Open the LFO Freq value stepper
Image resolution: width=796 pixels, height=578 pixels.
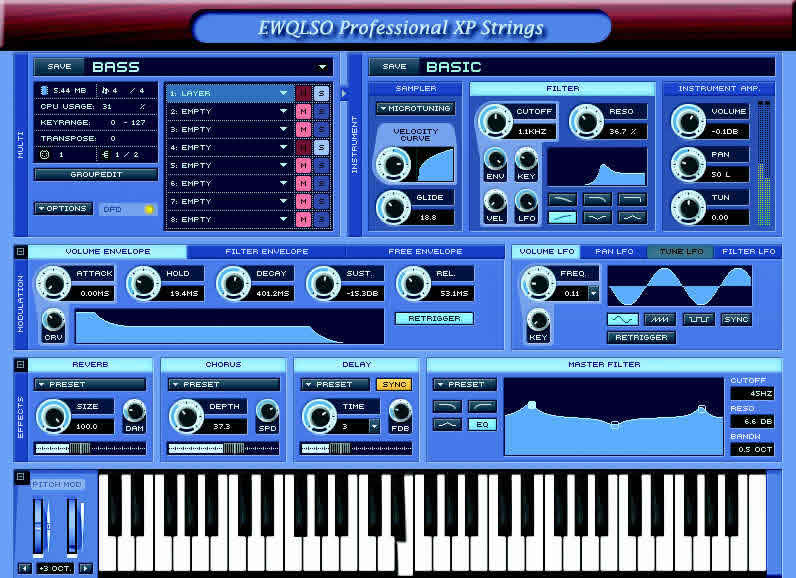[593, 293]
